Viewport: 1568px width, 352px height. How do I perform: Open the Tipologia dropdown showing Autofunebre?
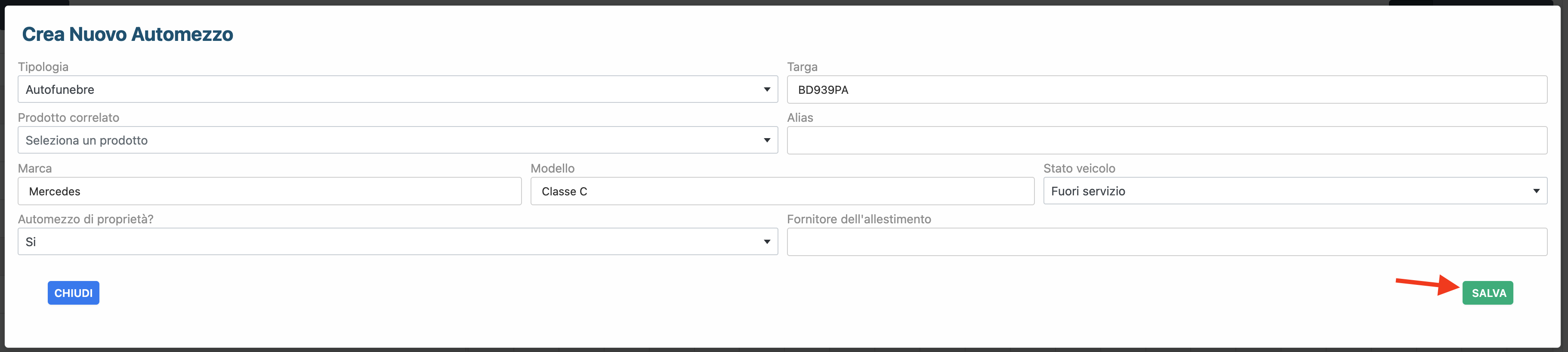click(398, 90)
